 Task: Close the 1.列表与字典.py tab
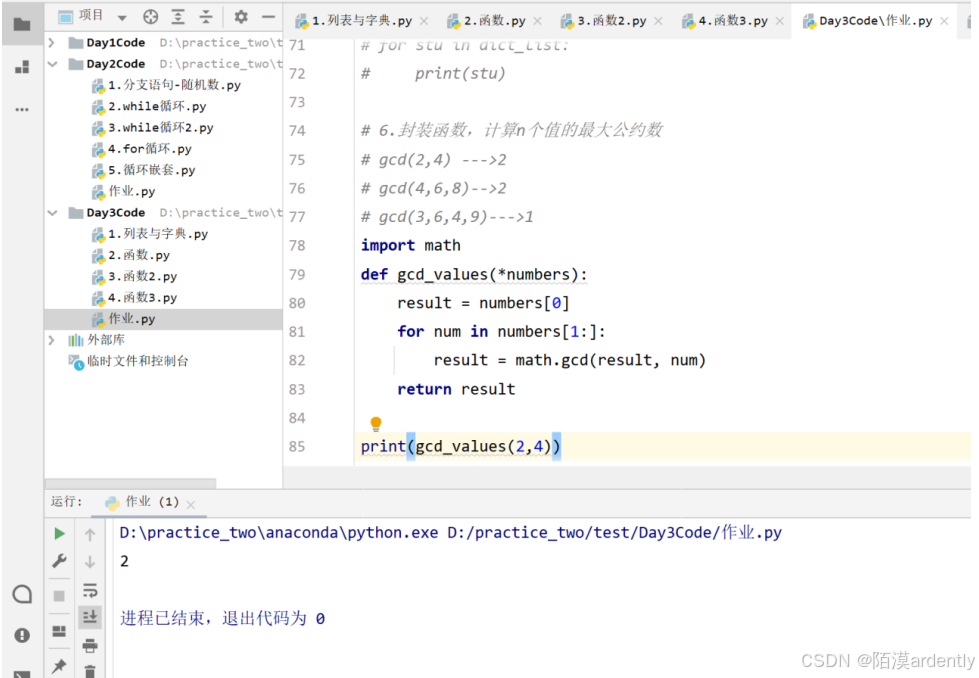pyautogui.click(x=424, y=21)
